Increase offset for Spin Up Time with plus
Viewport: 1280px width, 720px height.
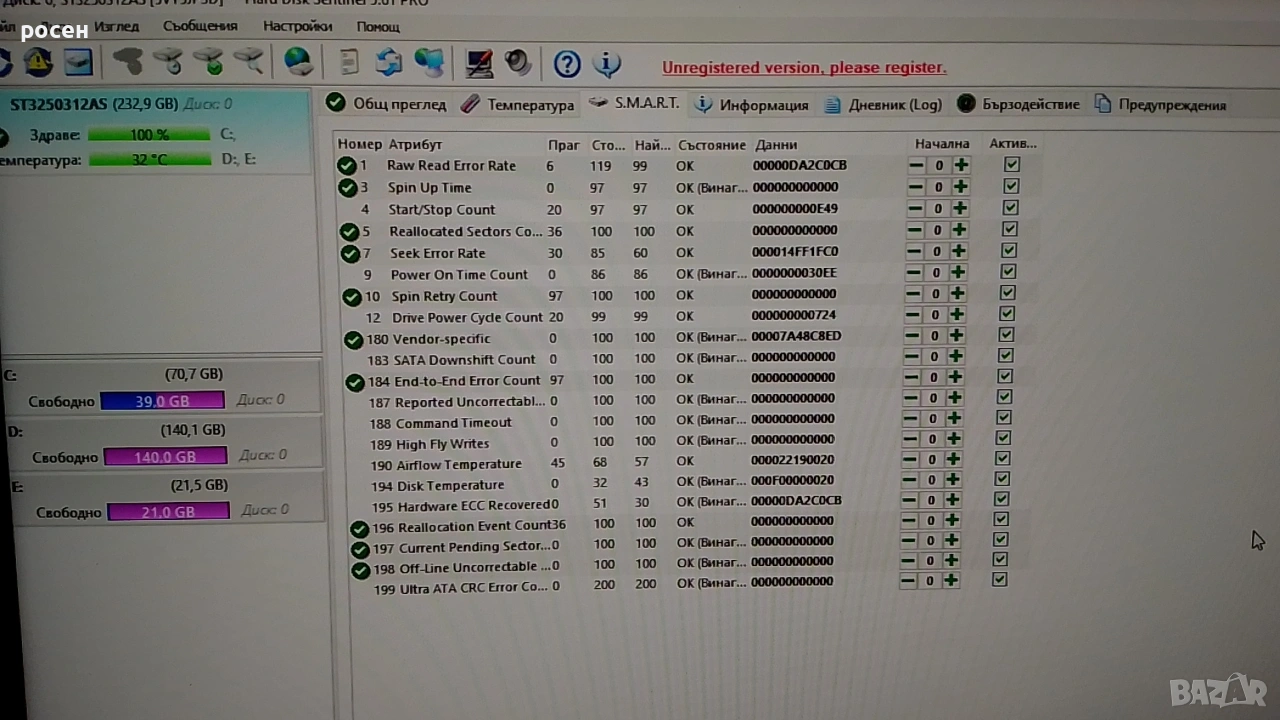961,187
